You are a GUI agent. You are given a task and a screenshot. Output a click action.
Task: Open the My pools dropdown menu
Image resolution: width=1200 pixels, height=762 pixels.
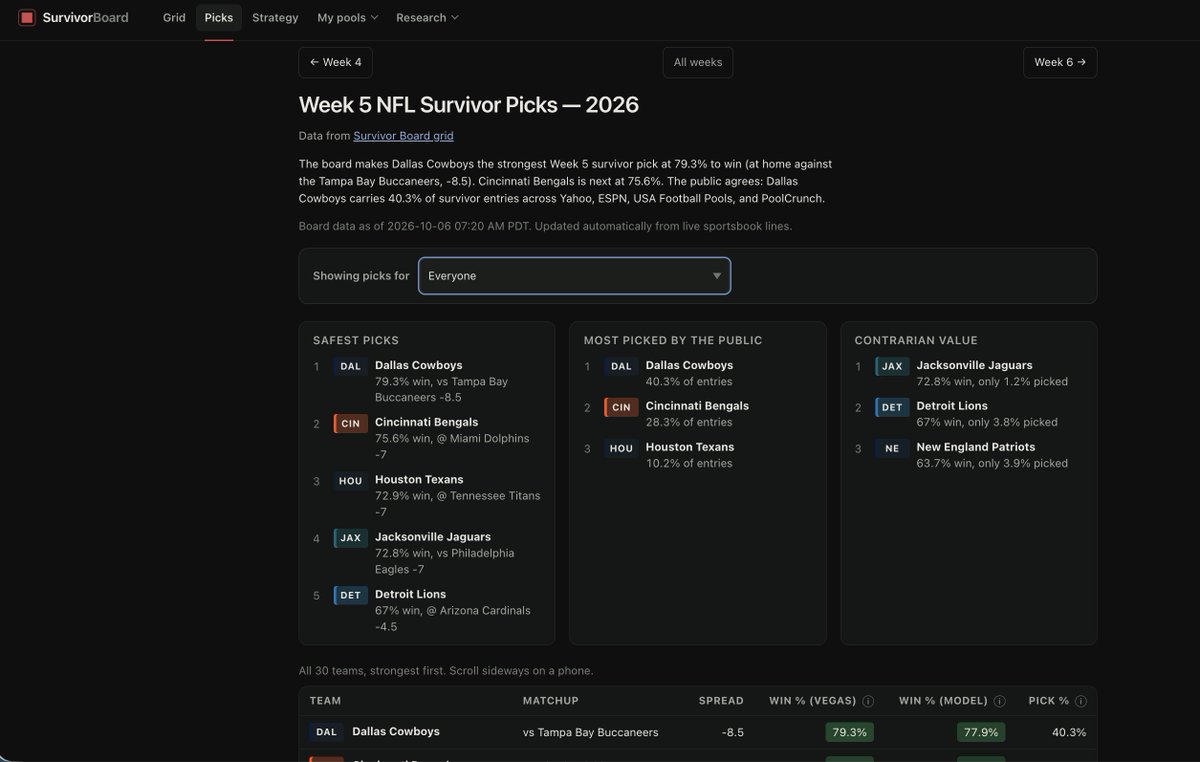(x=348, y=18)
